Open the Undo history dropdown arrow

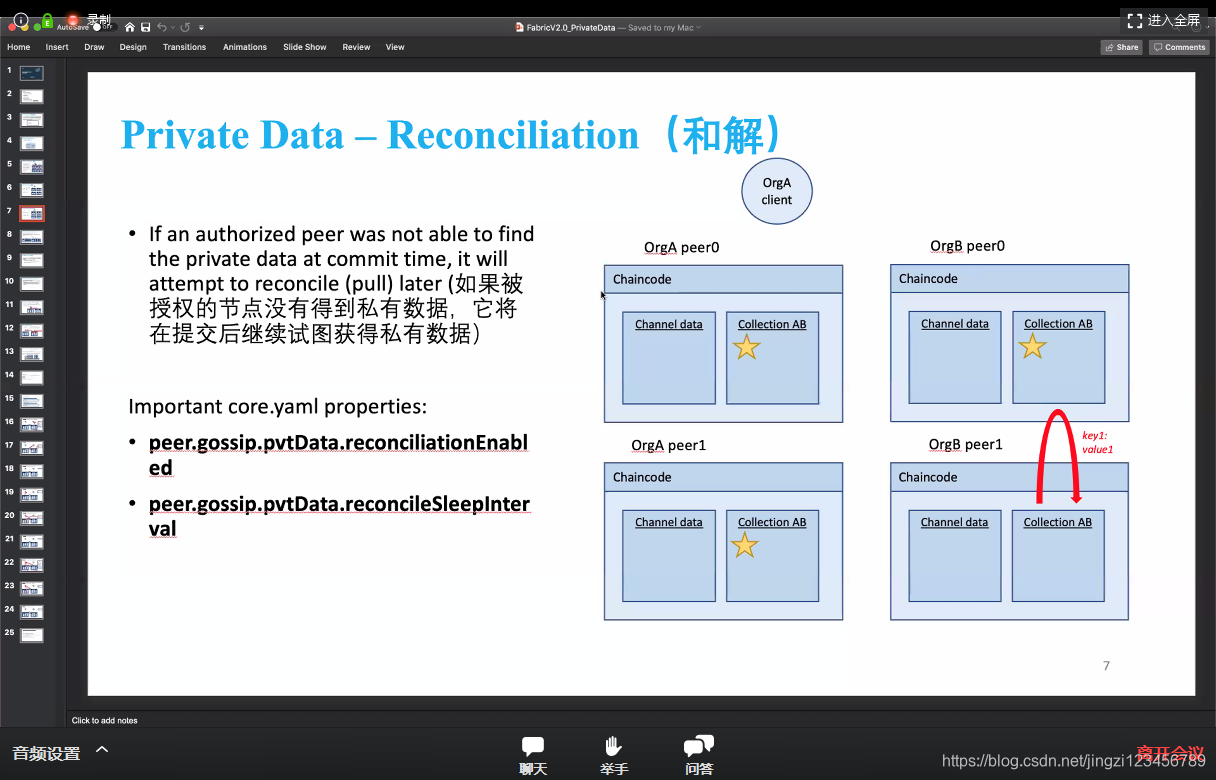tap(172, 28)
